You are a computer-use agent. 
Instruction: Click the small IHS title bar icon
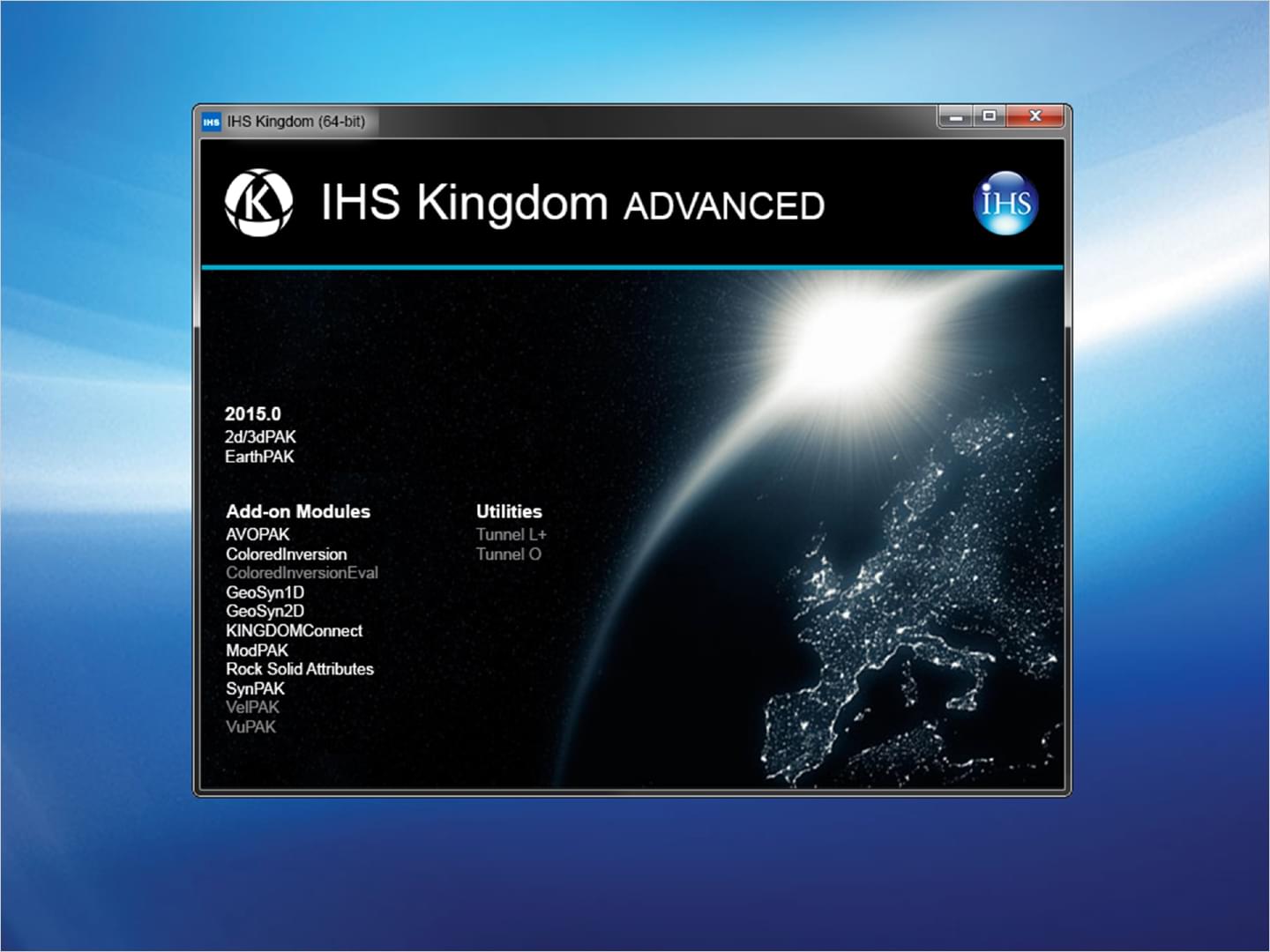point(211,122)
